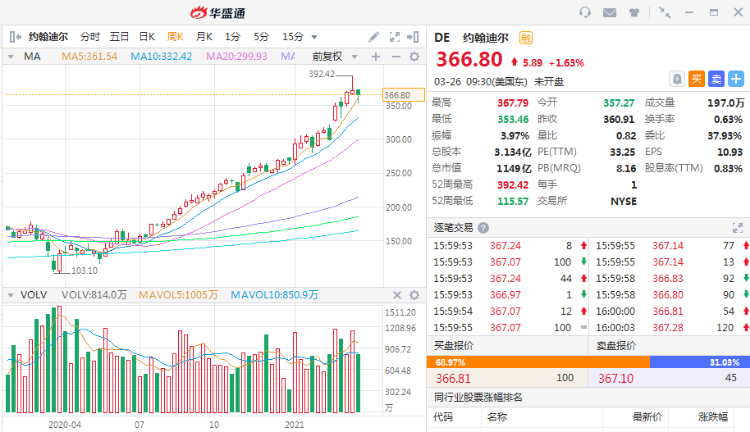Viewport: 750px width, 432px height.
Task: Click MA5:361.54 indicator label
Action: (89, 57)
